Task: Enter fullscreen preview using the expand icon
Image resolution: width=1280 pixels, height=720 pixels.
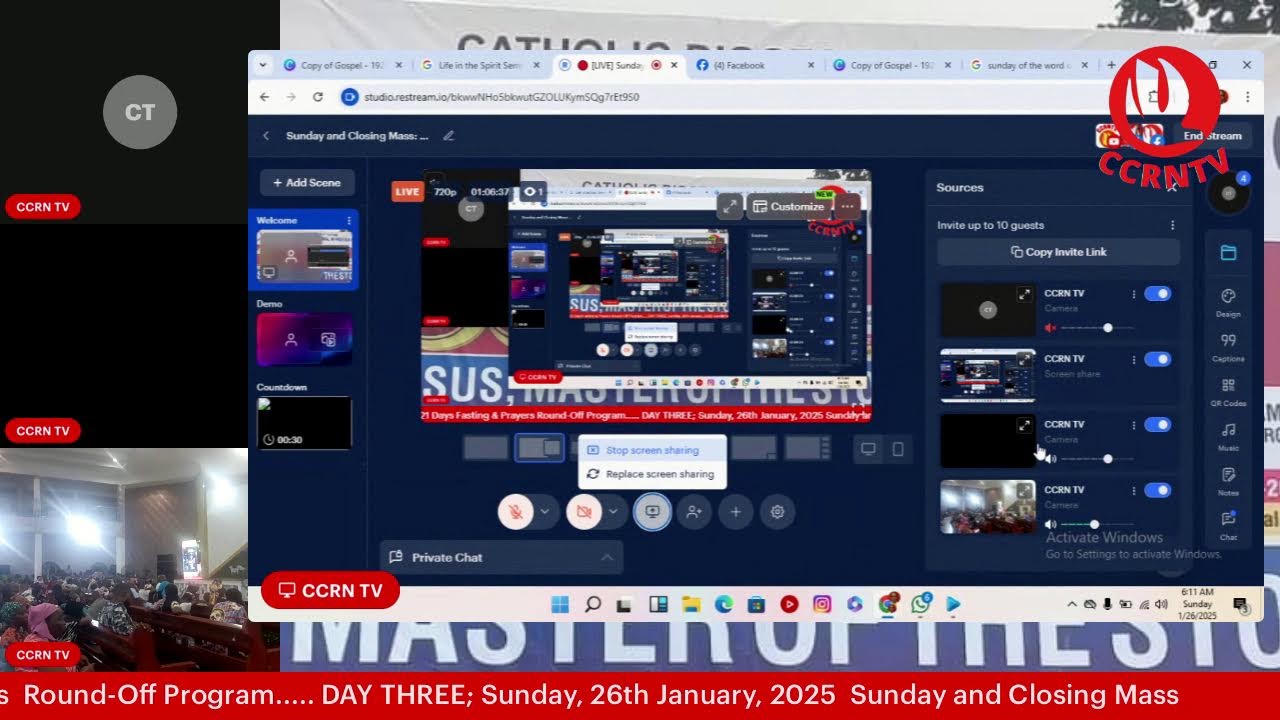Action: tap(730, 206)
